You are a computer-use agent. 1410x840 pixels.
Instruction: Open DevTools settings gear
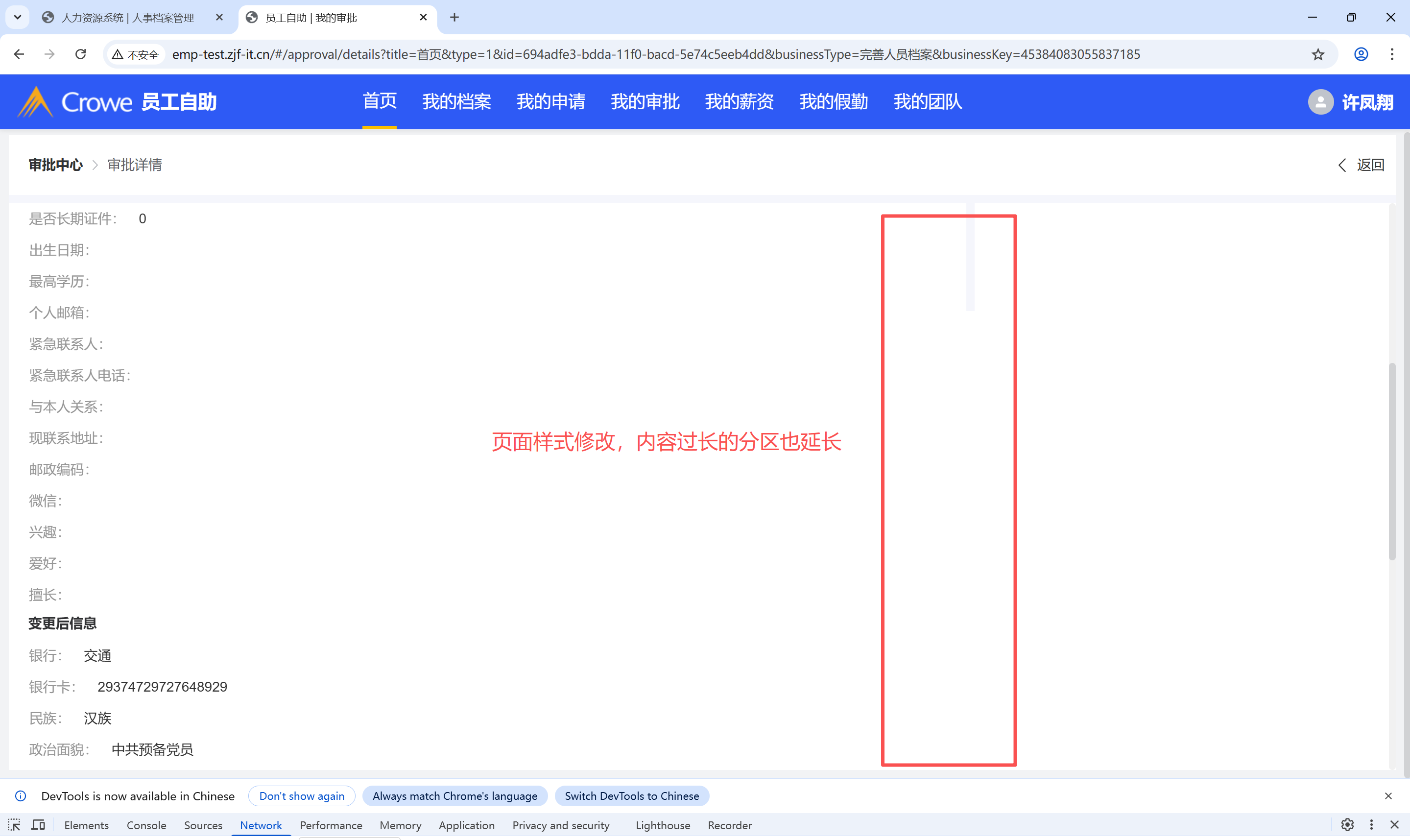[x=1347, y=825]
